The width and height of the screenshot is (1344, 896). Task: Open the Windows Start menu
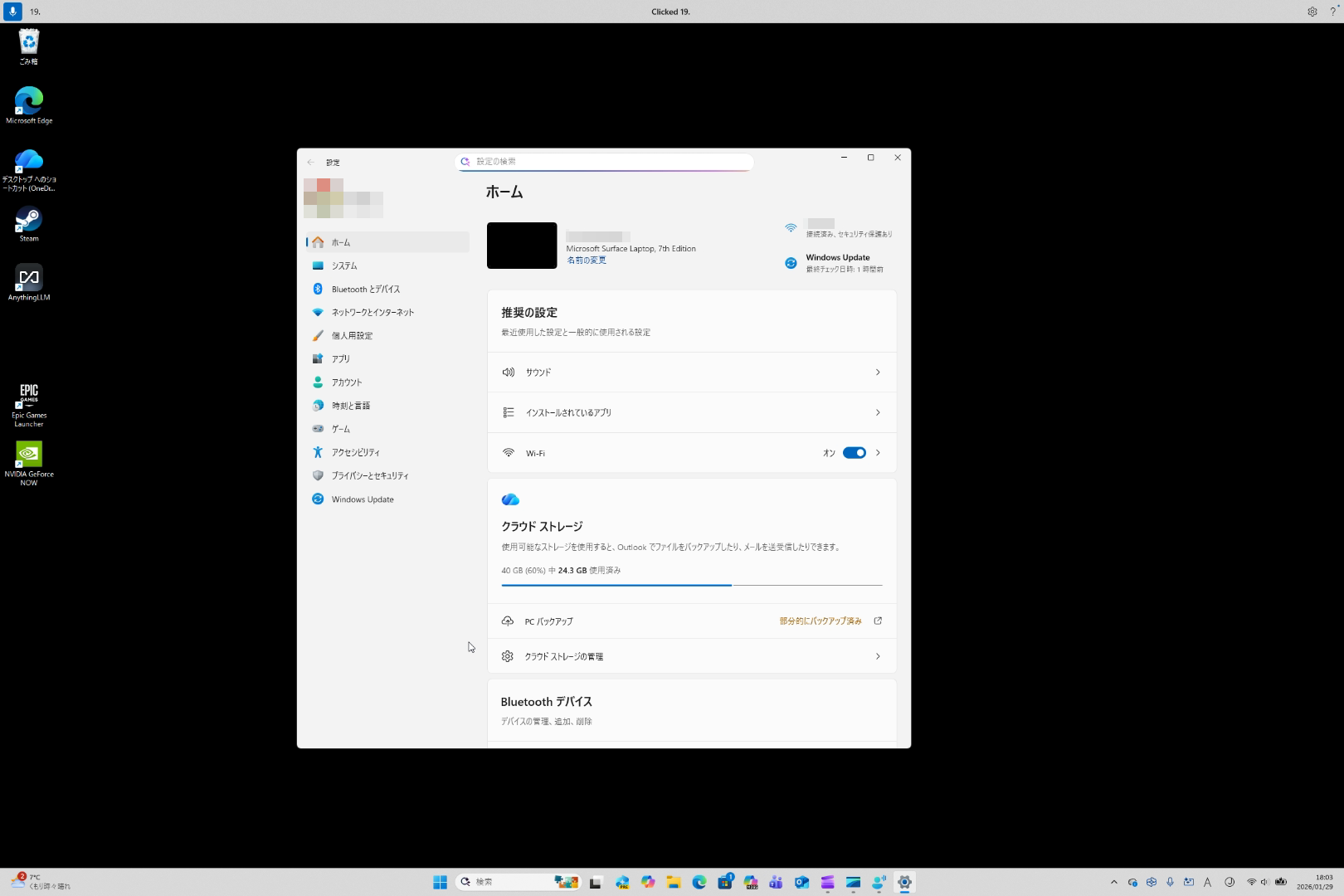441,882
